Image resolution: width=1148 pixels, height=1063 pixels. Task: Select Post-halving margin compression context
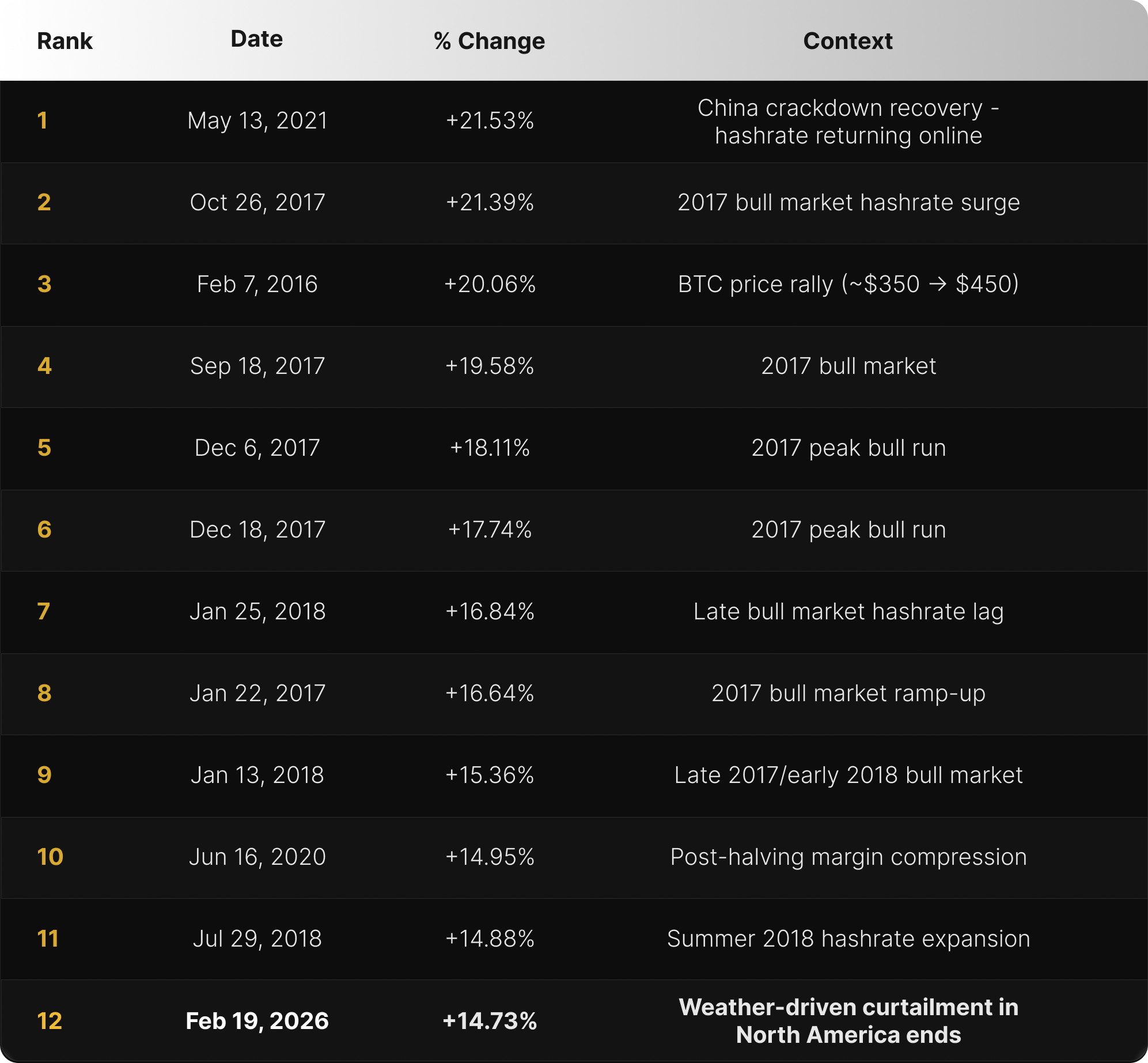[x=848, y=857]
